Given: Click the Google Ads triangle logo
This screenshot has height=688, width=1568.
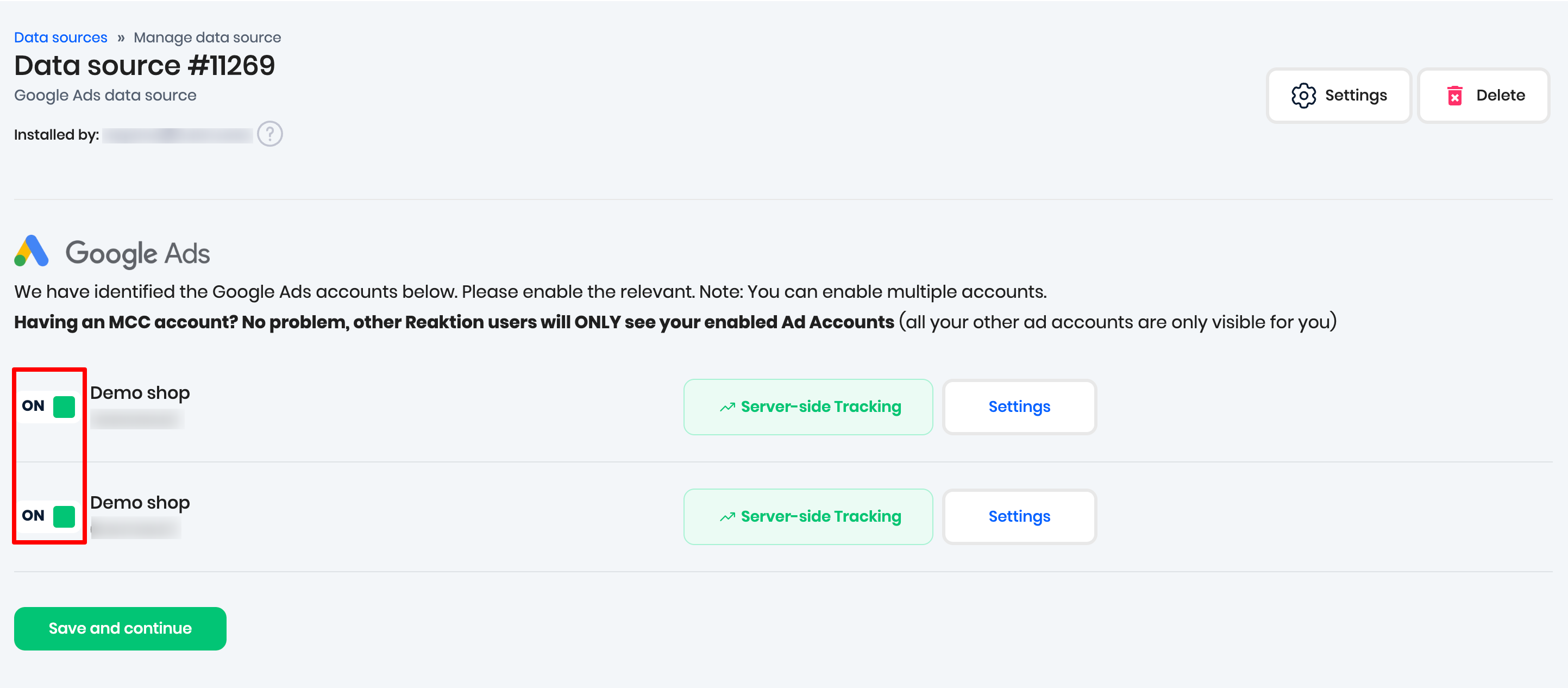Looking at the screenshot, I should [x=32, y=252].
